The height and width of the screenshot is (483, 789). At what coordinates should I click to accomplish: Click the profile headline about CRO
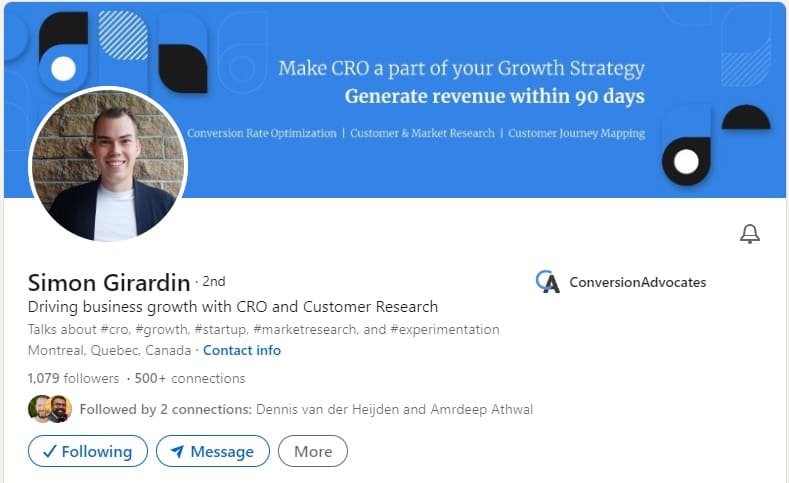(x=233, y=307)
